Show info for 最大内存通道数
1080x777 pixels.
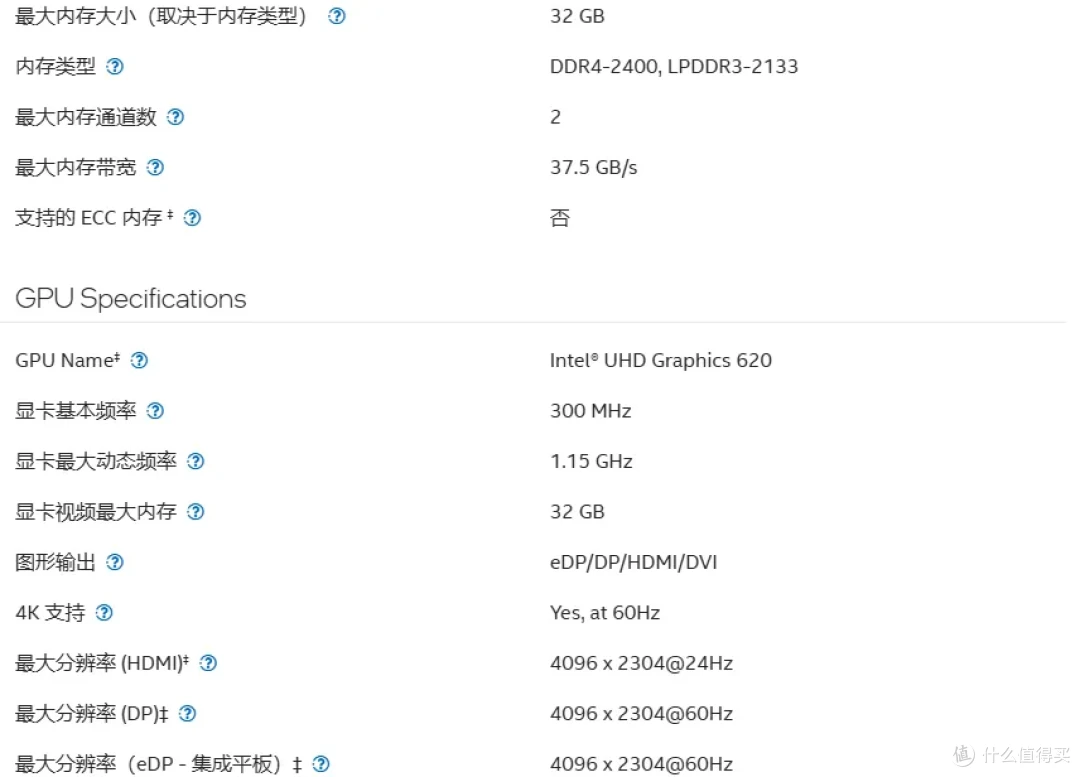point(176,117)
